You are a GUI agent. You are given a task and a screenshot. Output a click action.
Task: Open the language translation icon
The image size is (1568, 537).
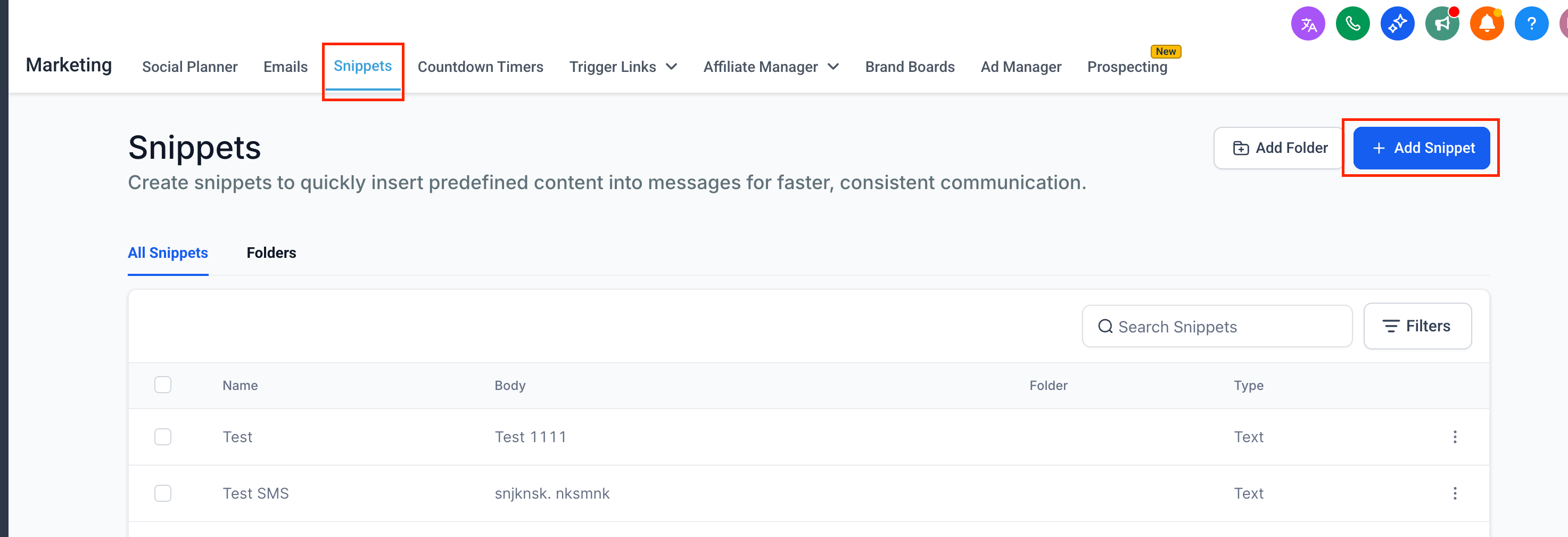tap(1308, 25)
